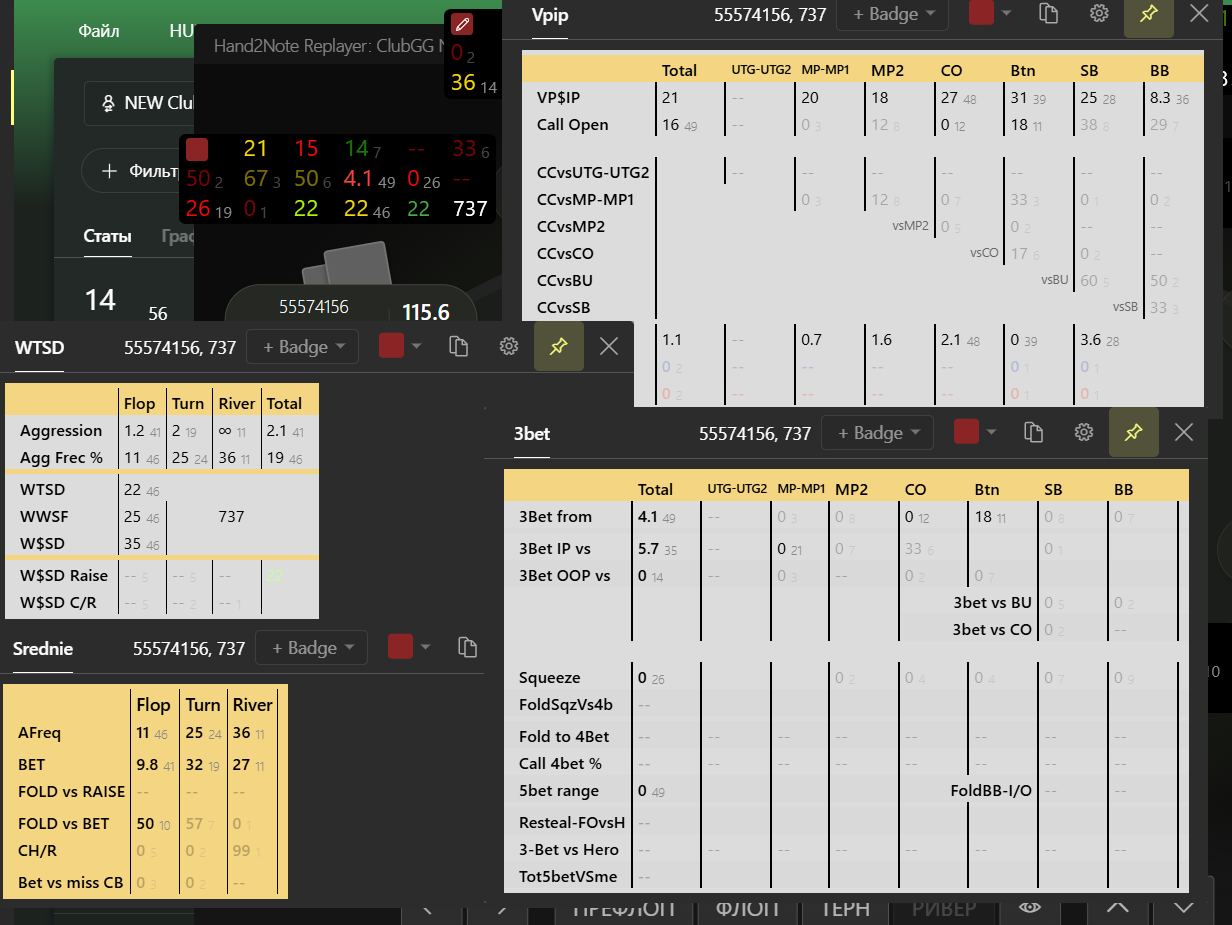Open the Файл menu
This screenshot has height=925, width=1232.
(x=99, y=31)
